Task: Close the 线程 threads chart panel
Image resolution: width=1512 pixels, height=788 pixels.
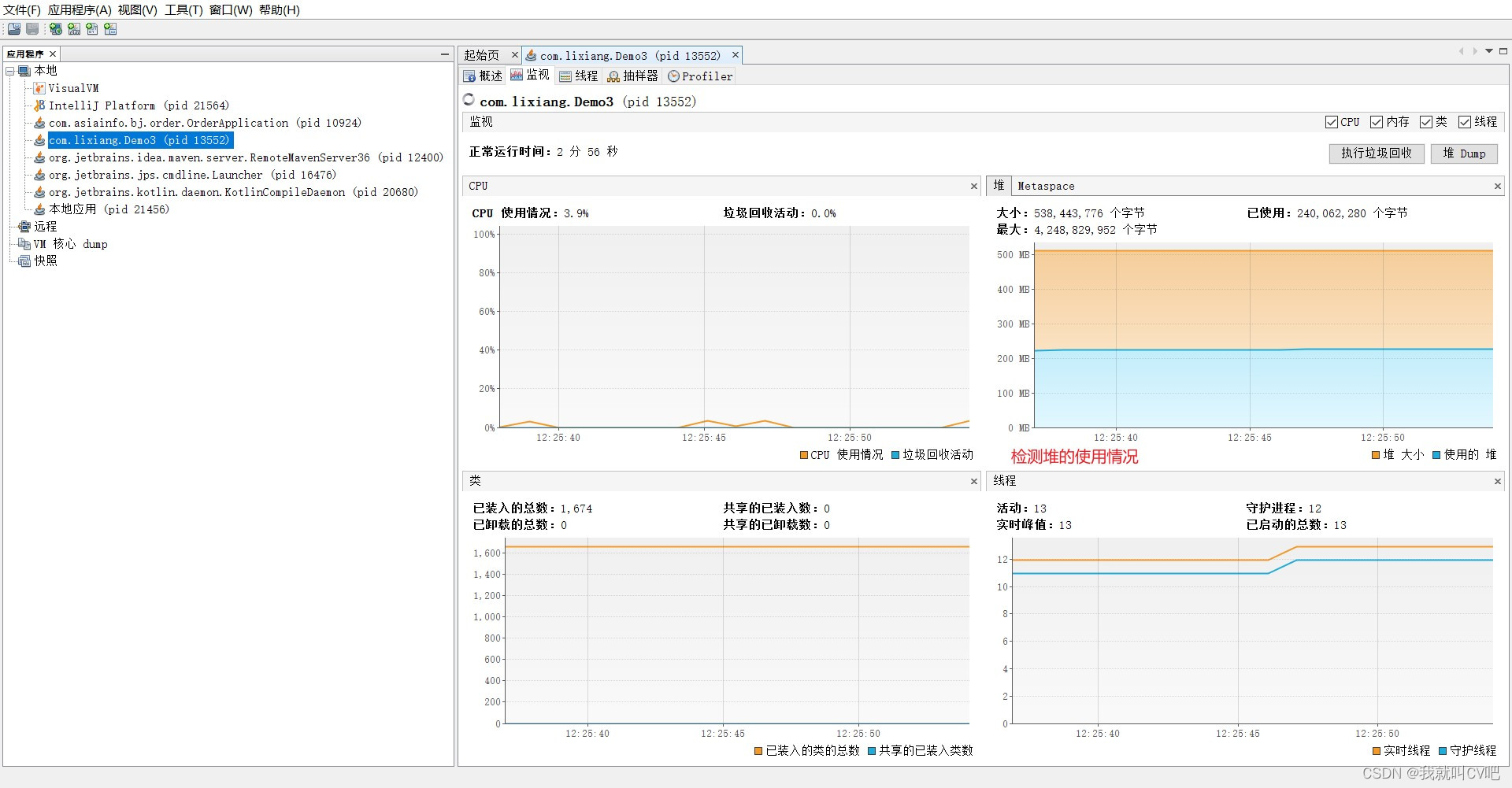Action: pos(1498,481)
